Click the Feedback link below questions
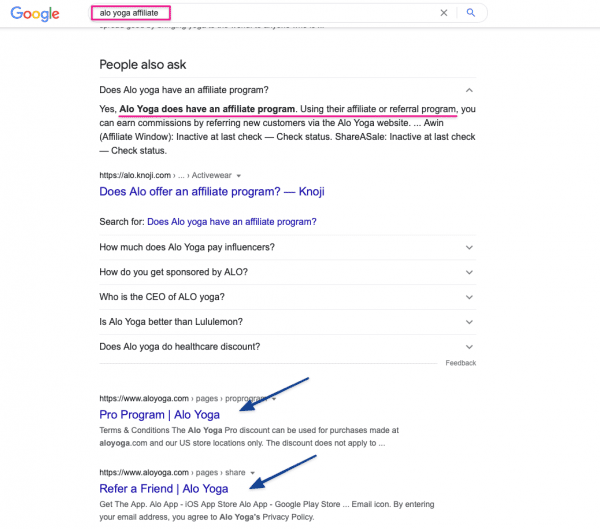The height and width of the screenshot is (529, 600). tap(461, 363)
